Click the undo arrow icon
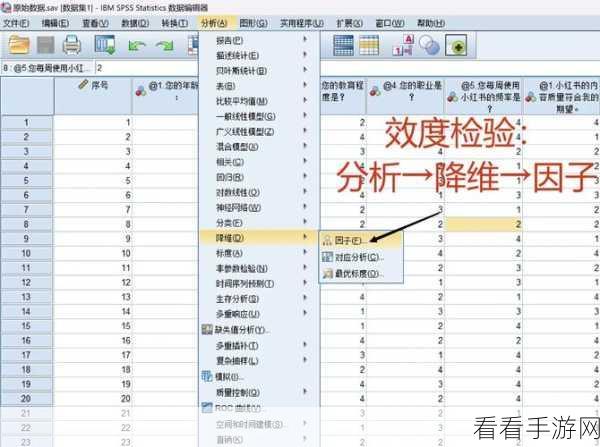Screen dimensions: 600x447 (137, 46)
